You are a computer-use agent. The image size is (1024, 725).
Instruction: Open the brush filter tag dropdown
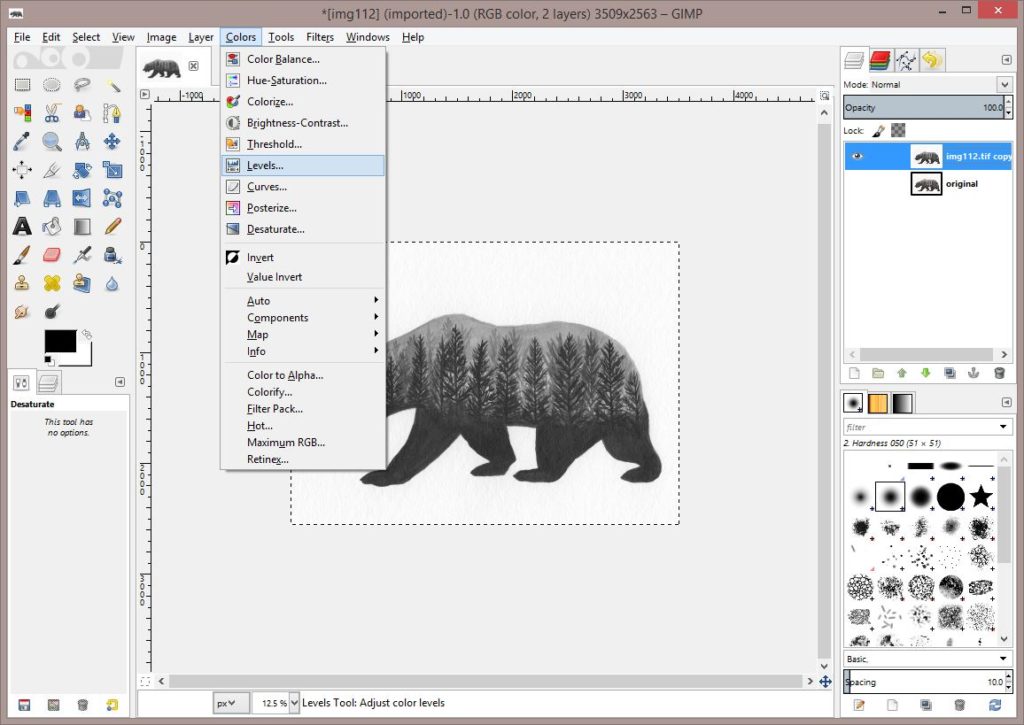click(1003, 427)
